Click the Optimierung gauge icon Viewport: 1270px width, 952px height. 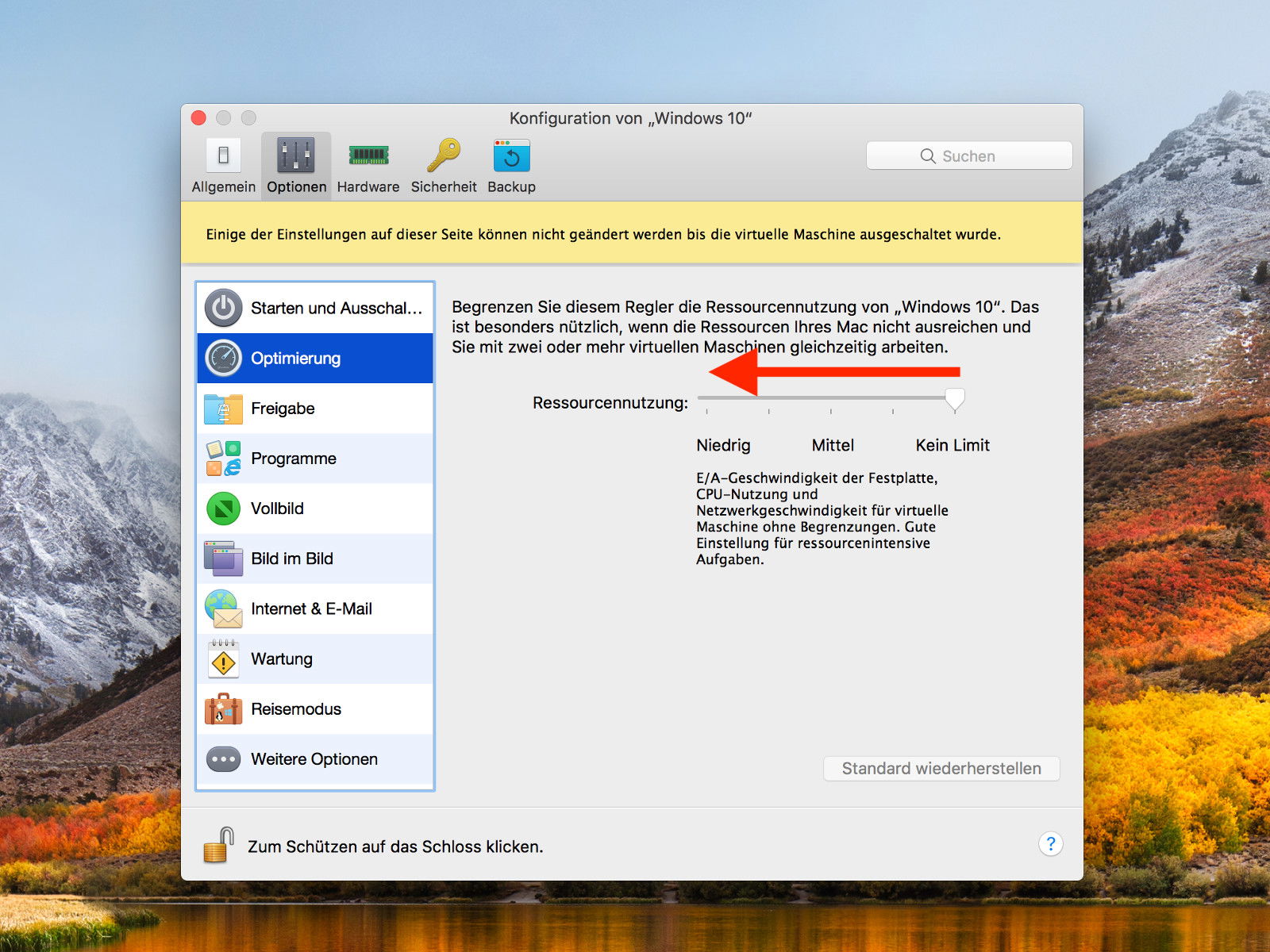(x=224, y=358)
